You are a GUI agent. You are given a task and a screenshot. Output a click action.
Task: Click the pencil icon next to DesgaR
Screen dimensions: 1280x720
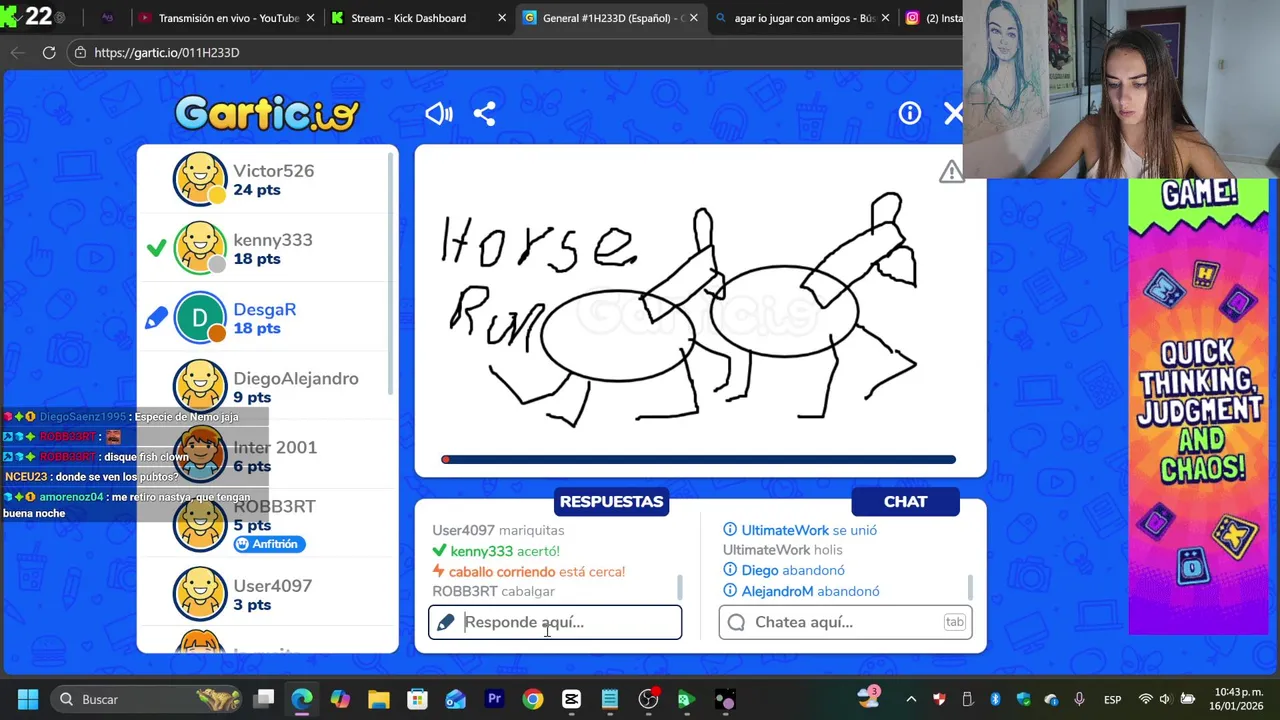tap(156, 318)
